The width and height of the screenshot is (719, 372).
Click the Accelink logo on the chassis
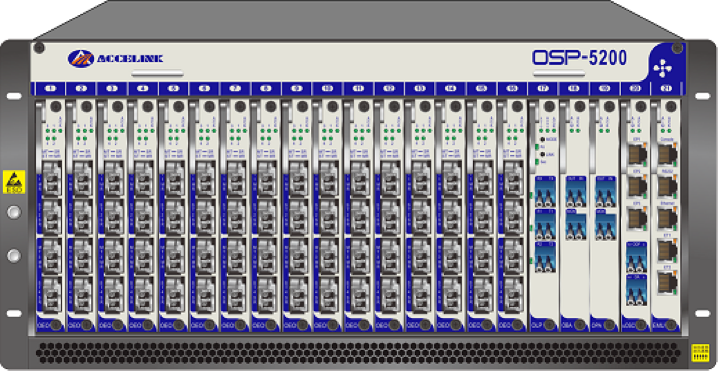pyautogui.click(x=115, y=58)
